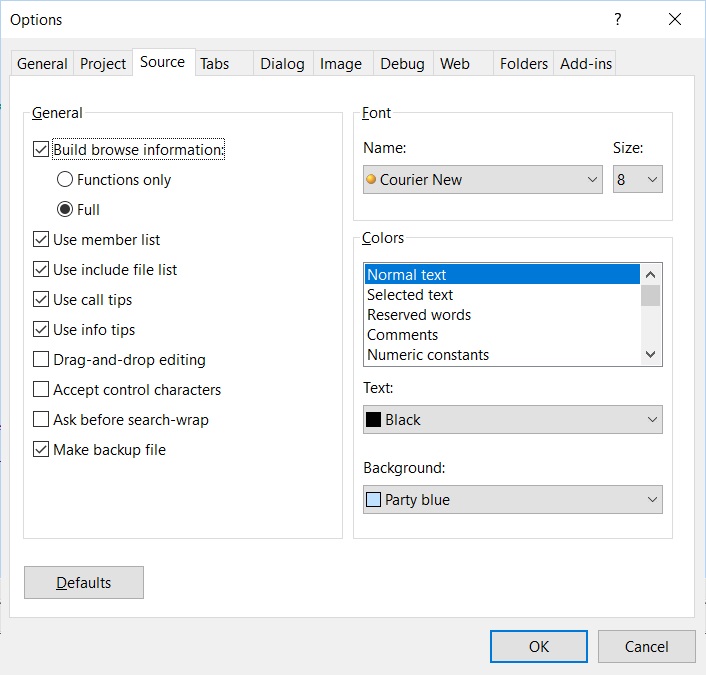Click the black Text color swatch
This screenshot has width=706, height=675.
click(373, 419)
